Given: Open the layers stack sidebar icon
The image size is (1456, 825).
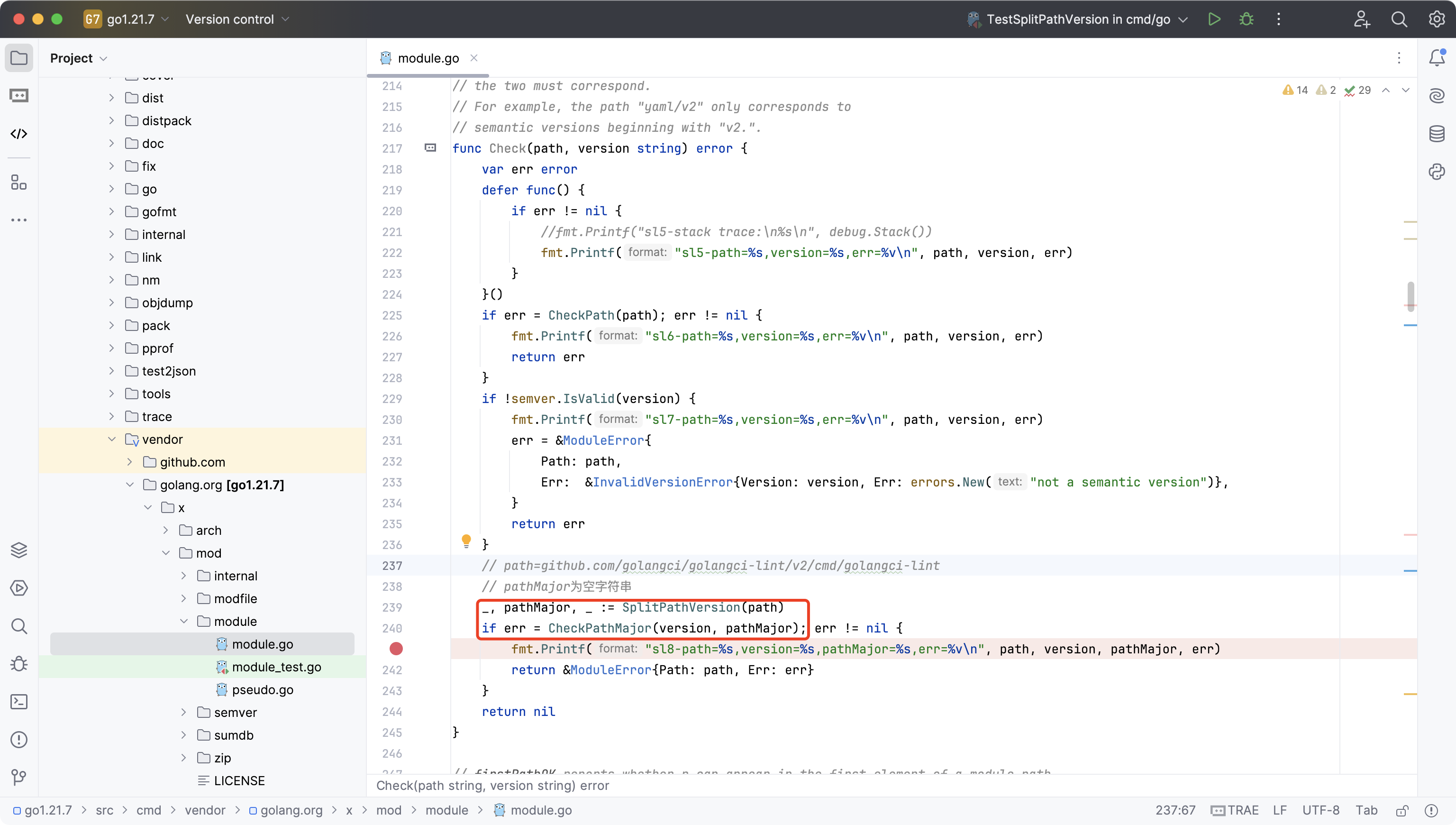Looking at the screenshot, I should (x=18, y=550).
